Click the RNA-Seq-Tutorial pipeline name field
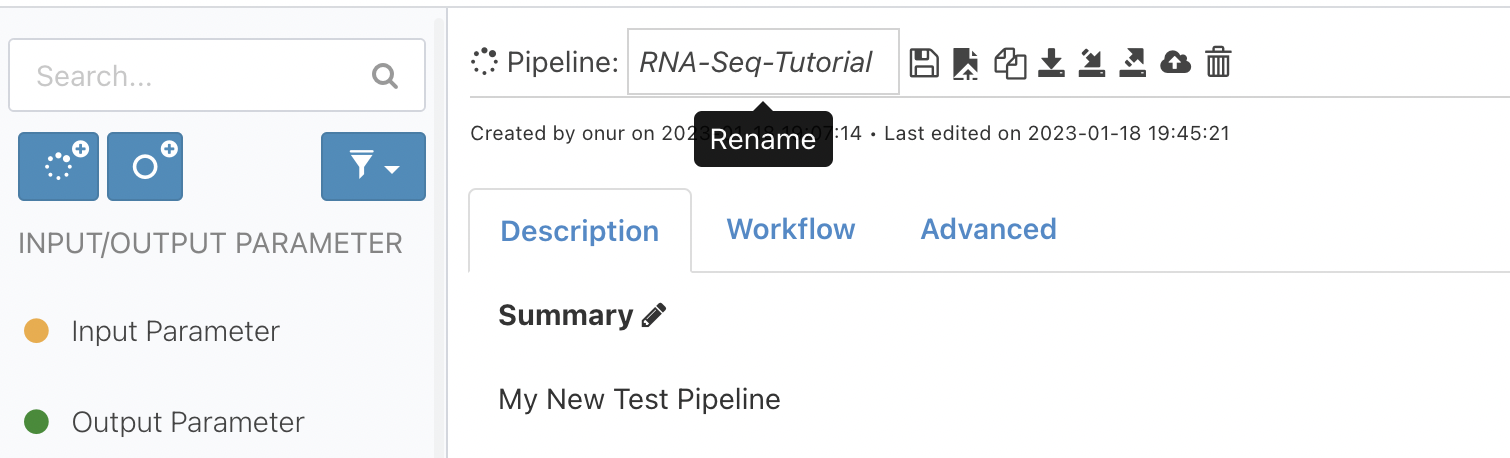Screen dimensions: 1510x458 763,62
